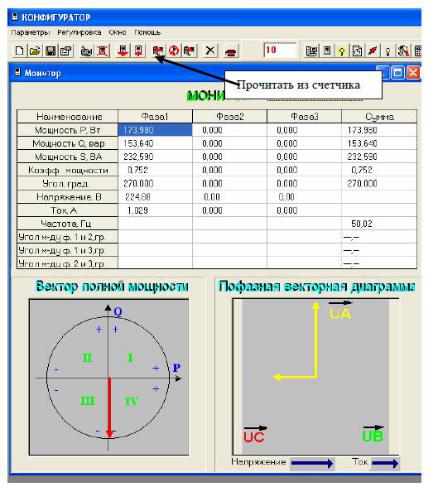Click the small white bulb toolbar icon
The image size is (431, 493).
click(388, 51)
